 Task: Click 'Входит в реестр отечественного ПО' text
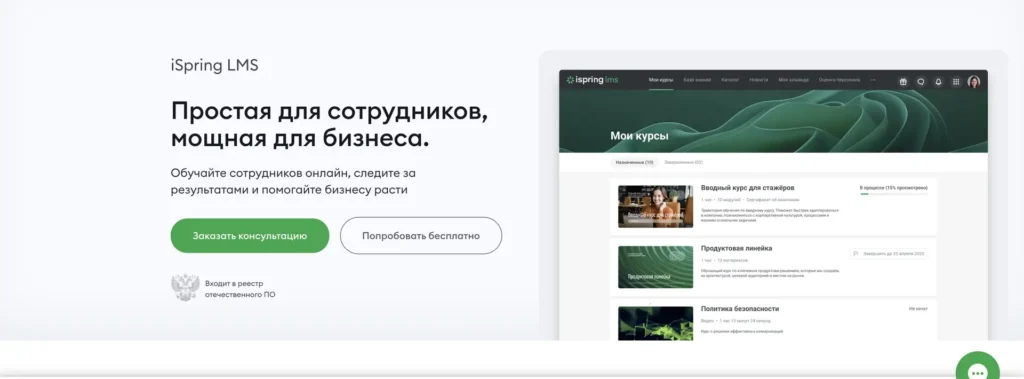click(x=240, y=289)
